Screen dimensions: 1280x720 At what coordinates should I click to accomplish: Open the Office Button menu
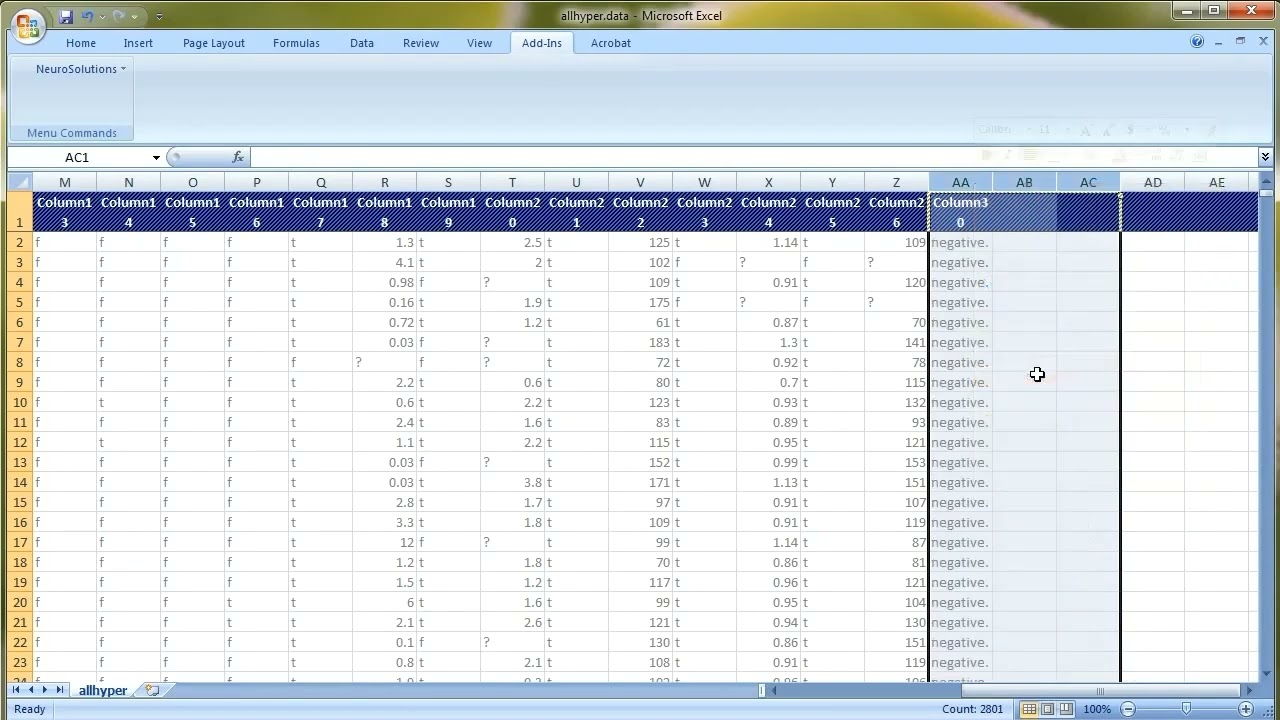click(28, 24)
